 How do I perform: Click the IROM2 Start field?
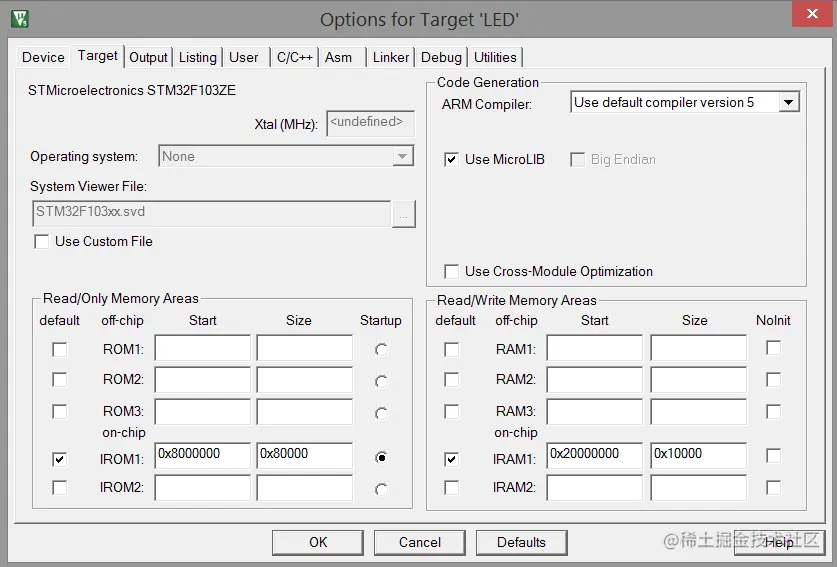point(203,487)
